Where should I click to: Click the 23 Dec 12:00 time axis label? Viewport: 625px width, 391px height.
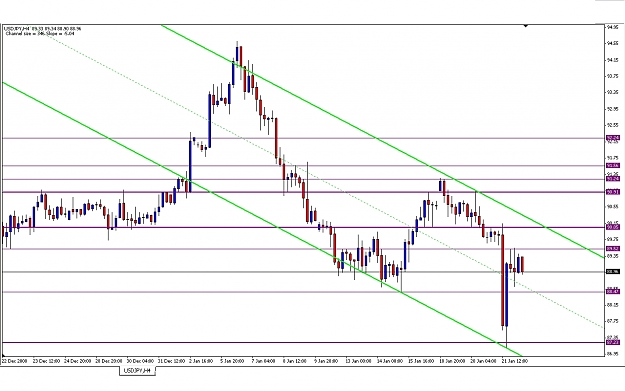tap(46, 361)
